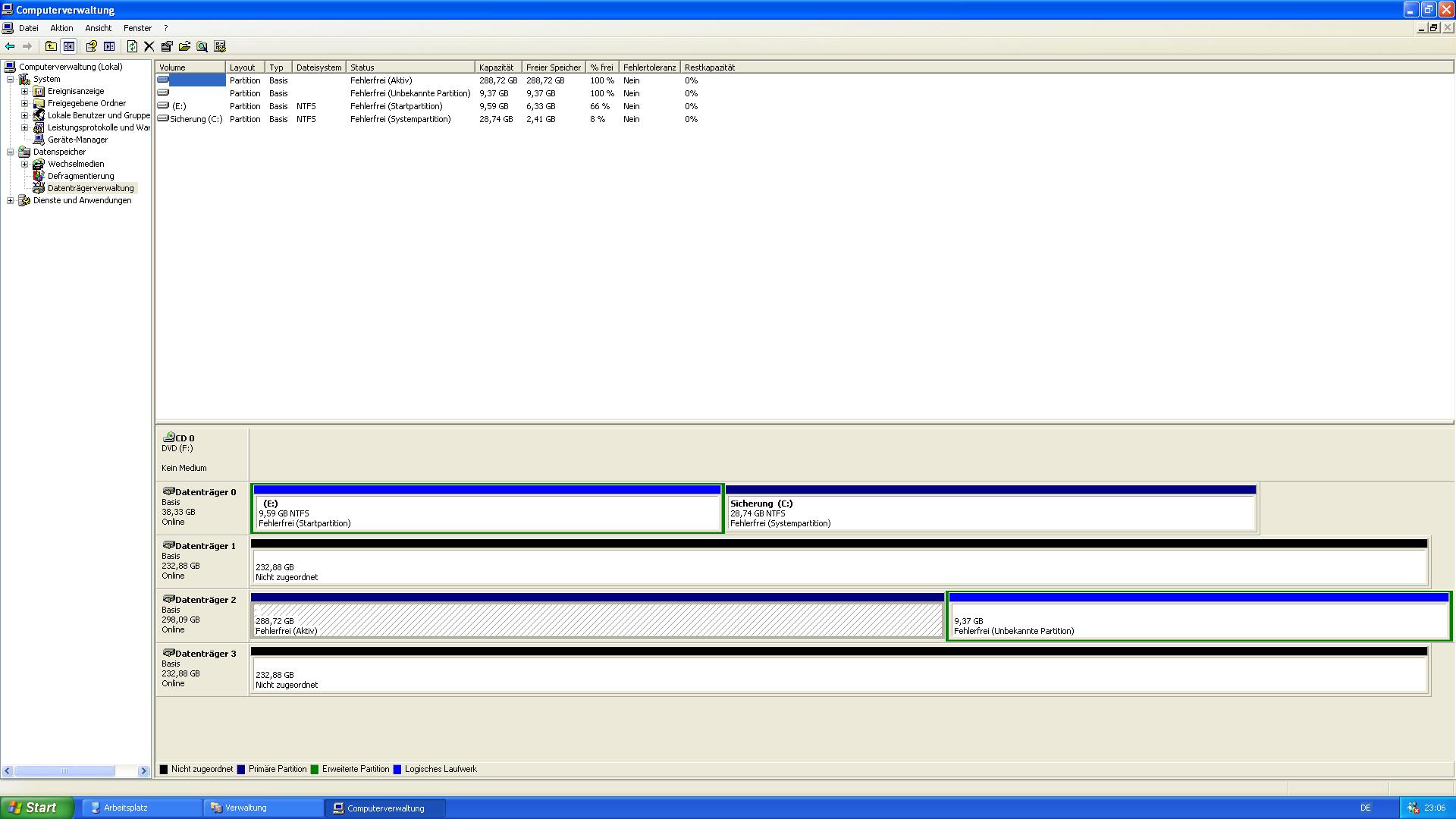Click the left pane horizontal scrollbar right arrow

[143, 770]
